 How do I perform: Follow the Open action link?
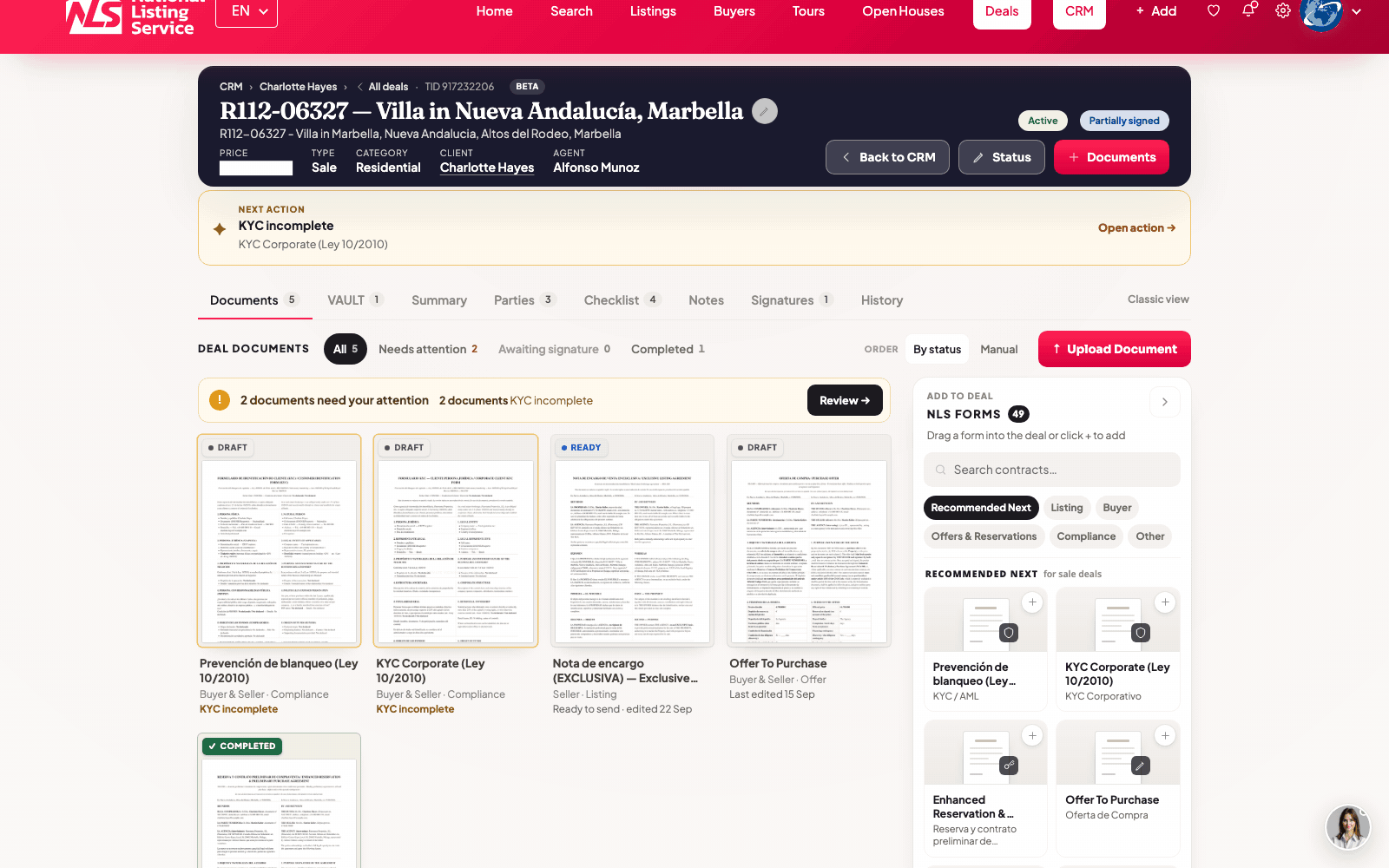(x=1136, y=228)
